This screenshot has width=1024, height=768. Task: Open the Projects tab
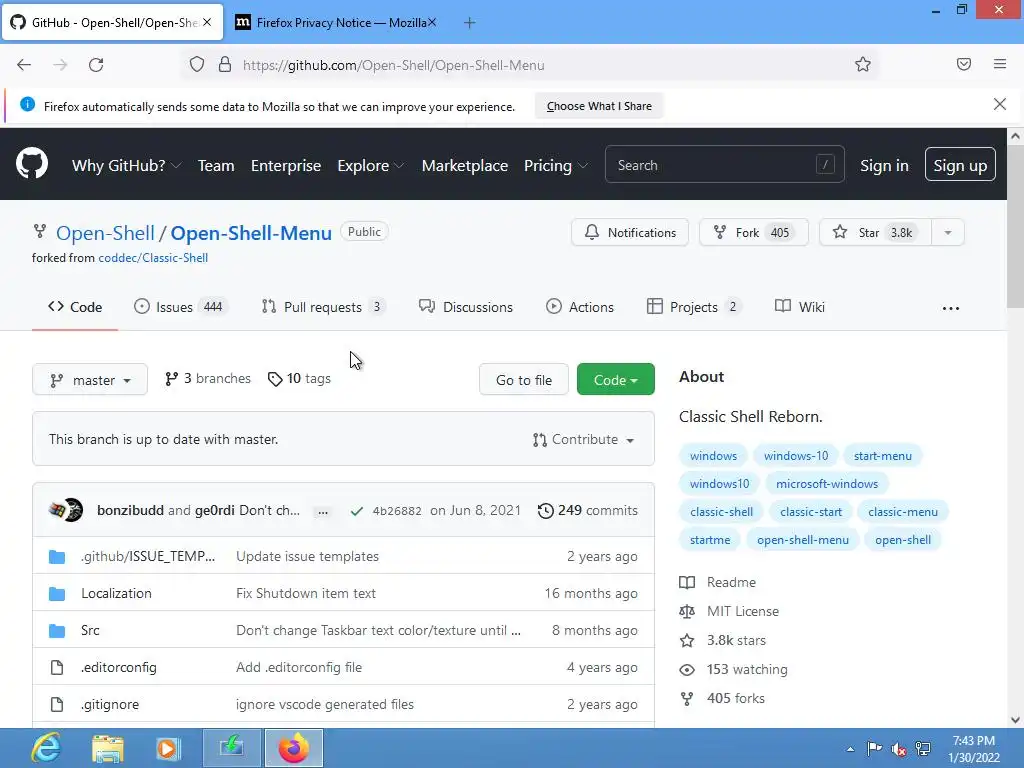[x=694, y=307]
